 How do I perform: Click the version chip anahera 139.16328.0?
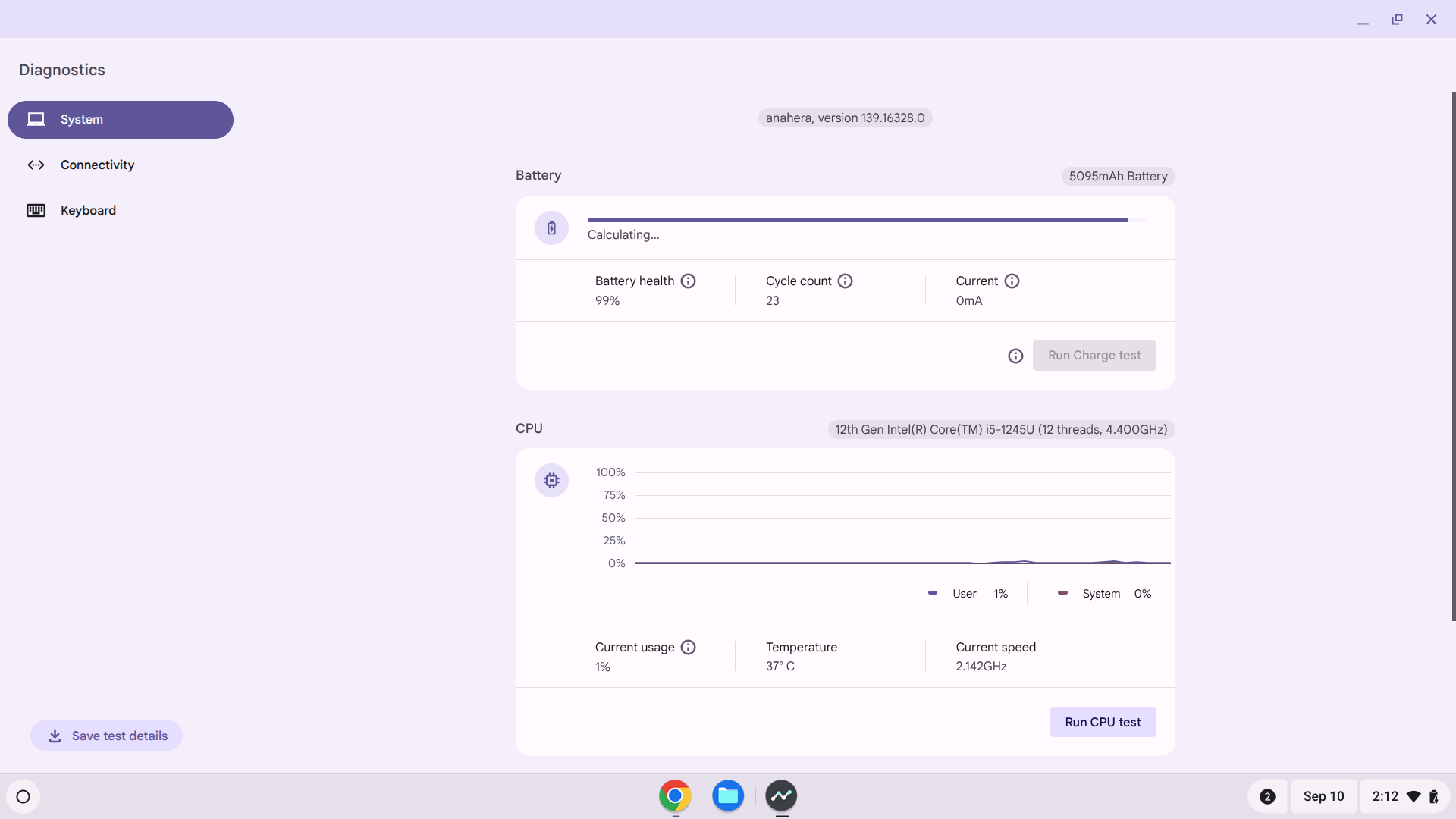click(x=845, y=118)
